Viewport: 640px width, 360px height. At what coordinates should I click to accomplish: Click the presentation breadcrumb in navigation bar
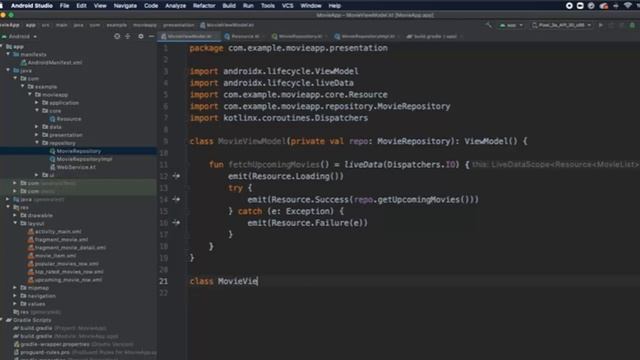point(178,25)
